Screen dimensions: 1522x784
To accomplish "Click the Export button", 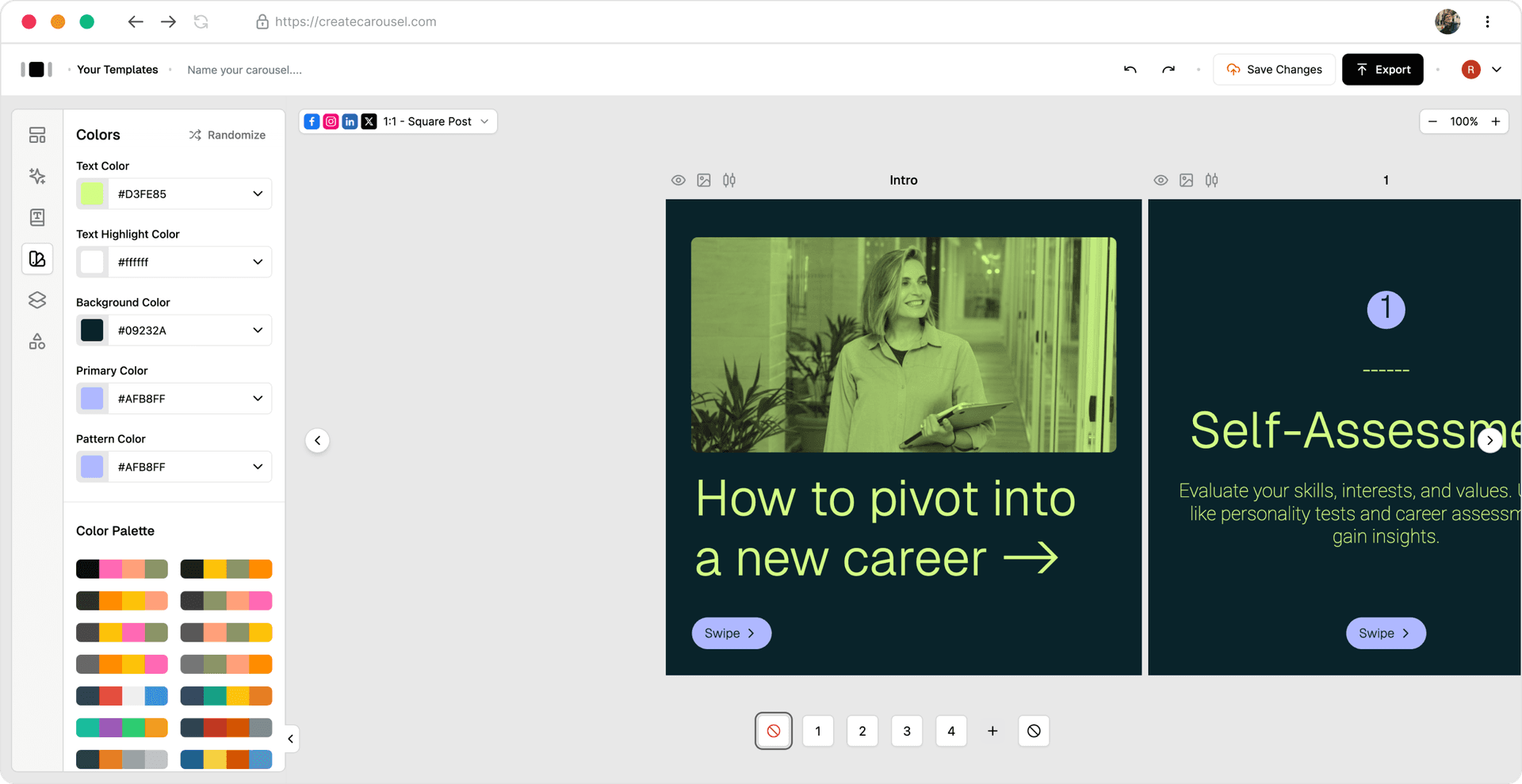I will [1382, 69].
